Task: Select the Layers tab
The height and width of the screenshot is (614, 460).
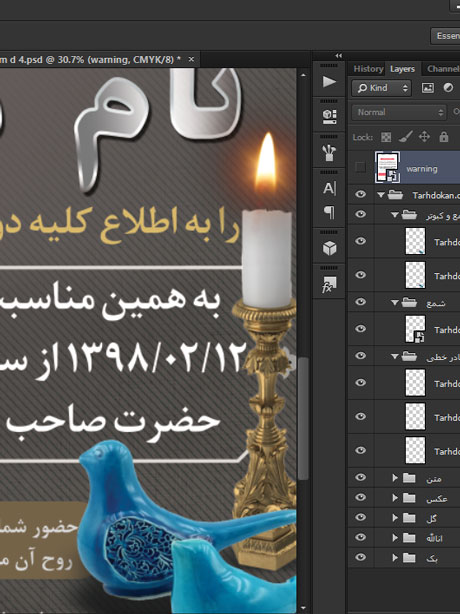Action: (x=402, y=69)
